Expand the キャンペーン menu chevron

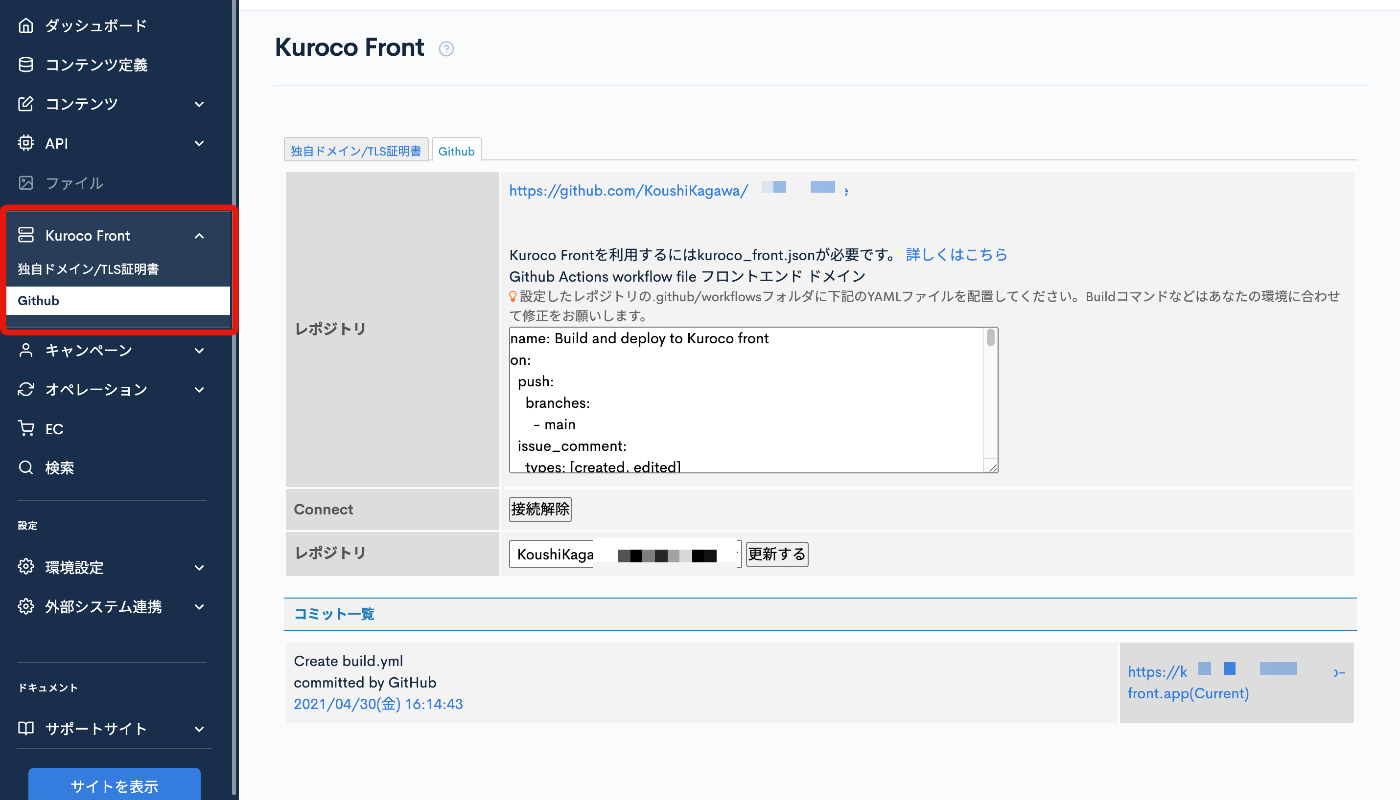pos(199,350)
